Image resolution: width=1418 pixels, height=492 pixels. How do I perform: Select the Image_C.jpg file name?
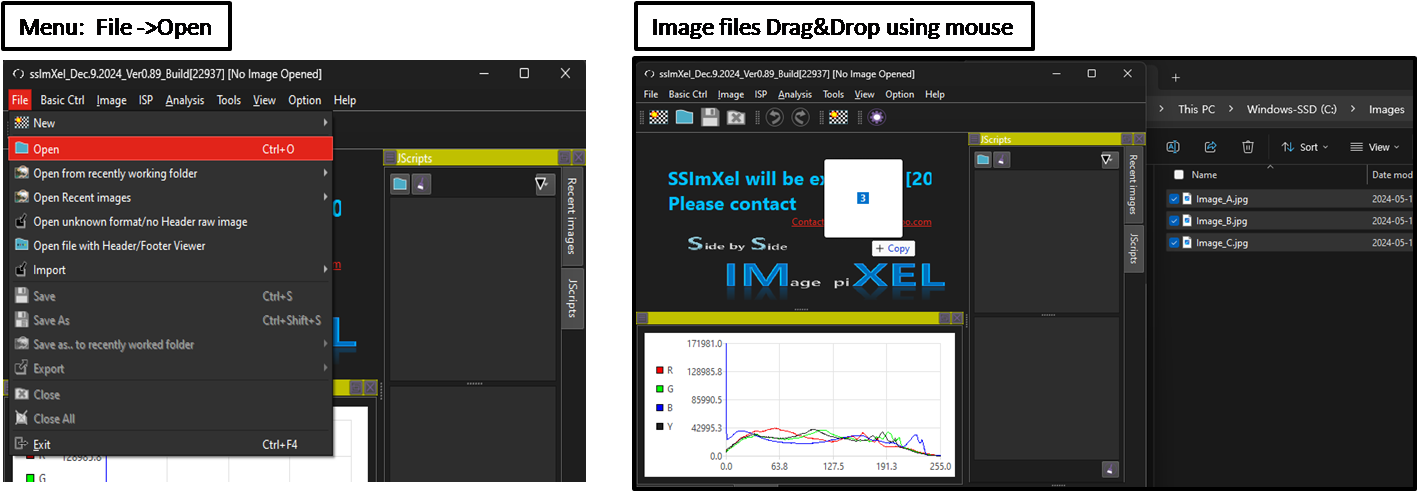1221,243
